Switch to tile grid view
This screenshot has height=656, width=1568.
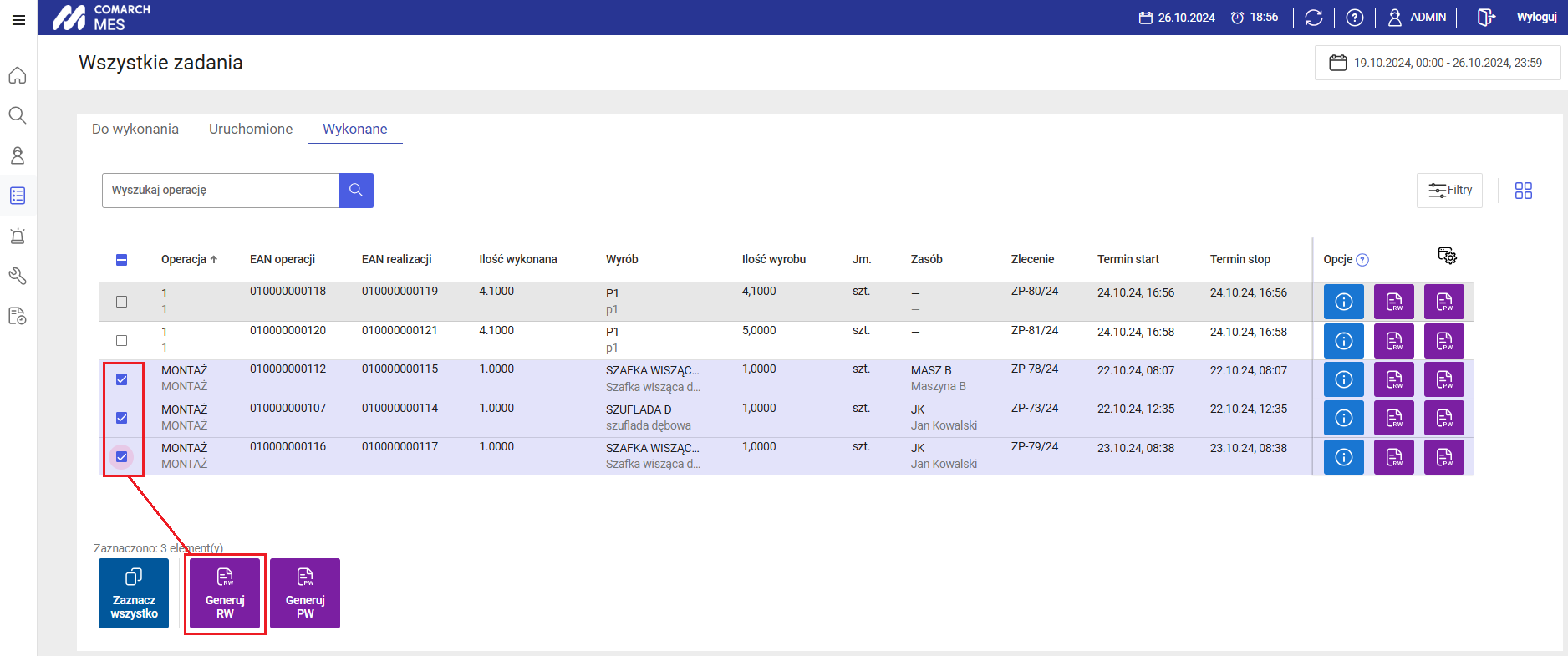point(1524,191)
